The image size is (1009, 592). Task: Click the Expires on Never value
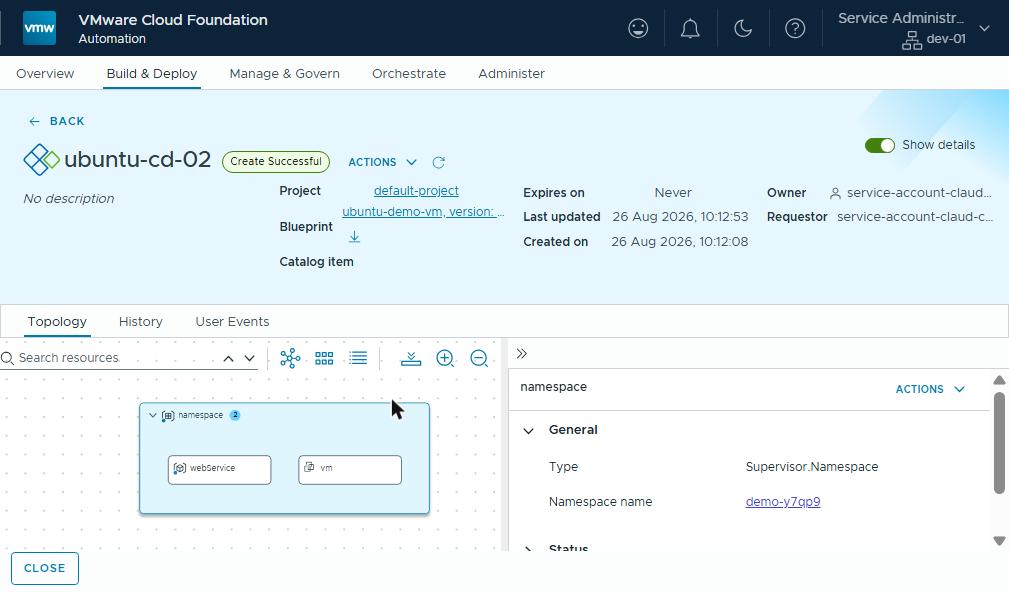pyautogui.click(x=672, y=192)
